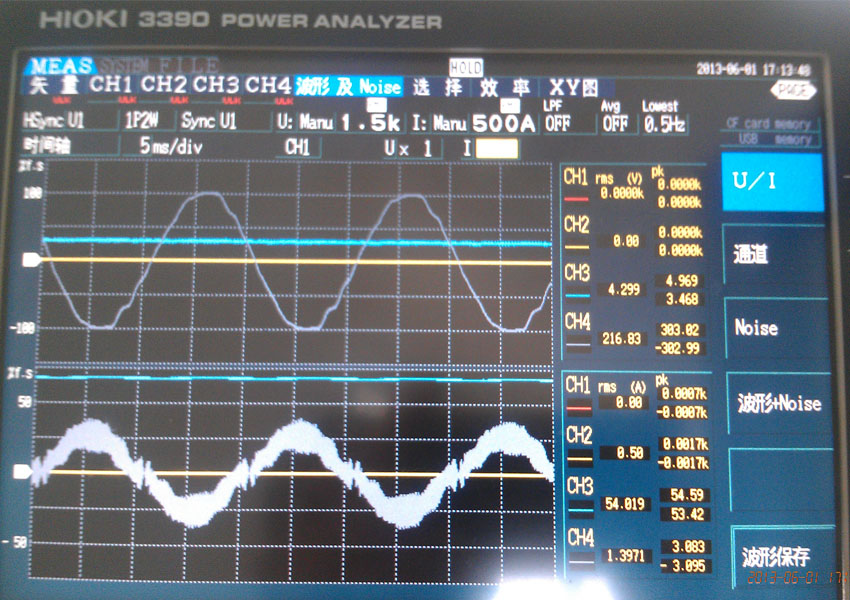The image size is (850, 600).
Task: Click the CH2 yellow voltage line legend
Action: click(577, 246)
